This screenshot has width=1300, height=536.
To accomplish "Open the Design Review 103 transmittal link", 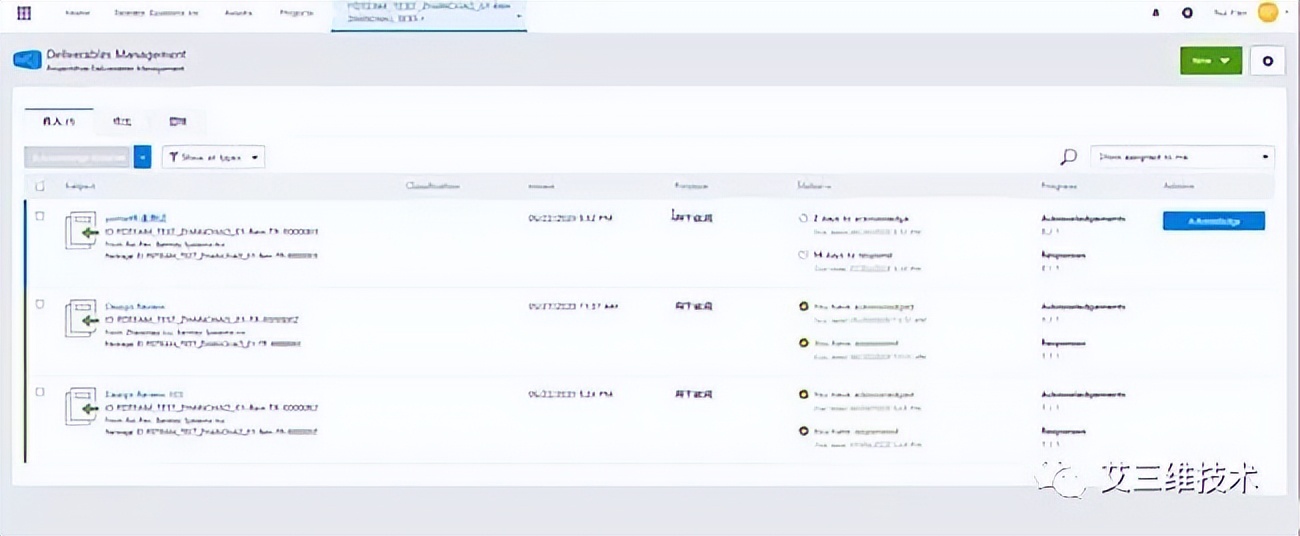I will [x=144, y=394].
